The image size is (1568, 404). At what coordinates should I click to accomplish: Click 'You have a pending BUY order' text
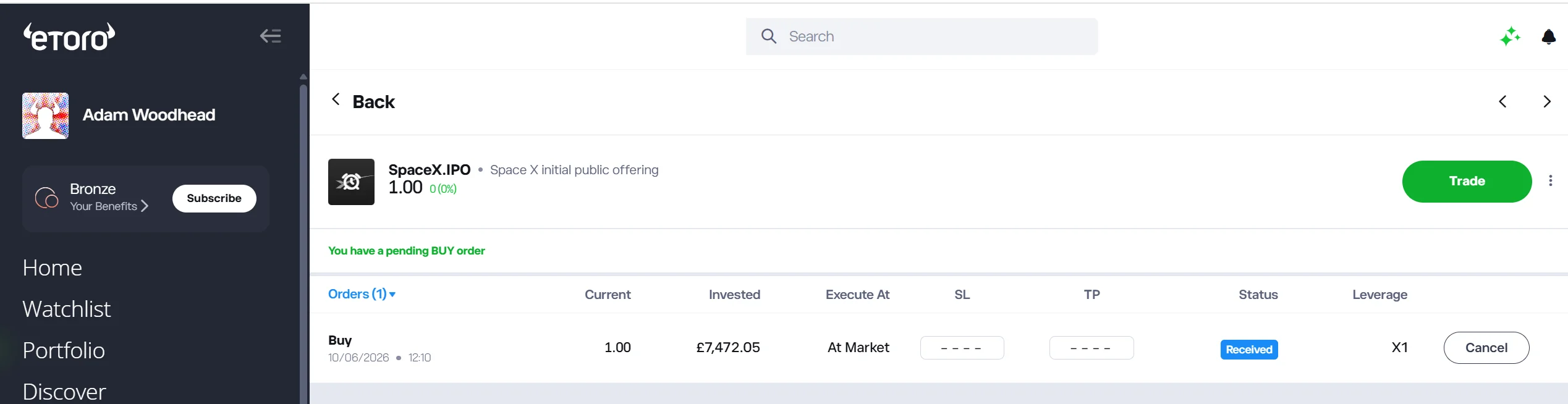[x=406, y=251]
